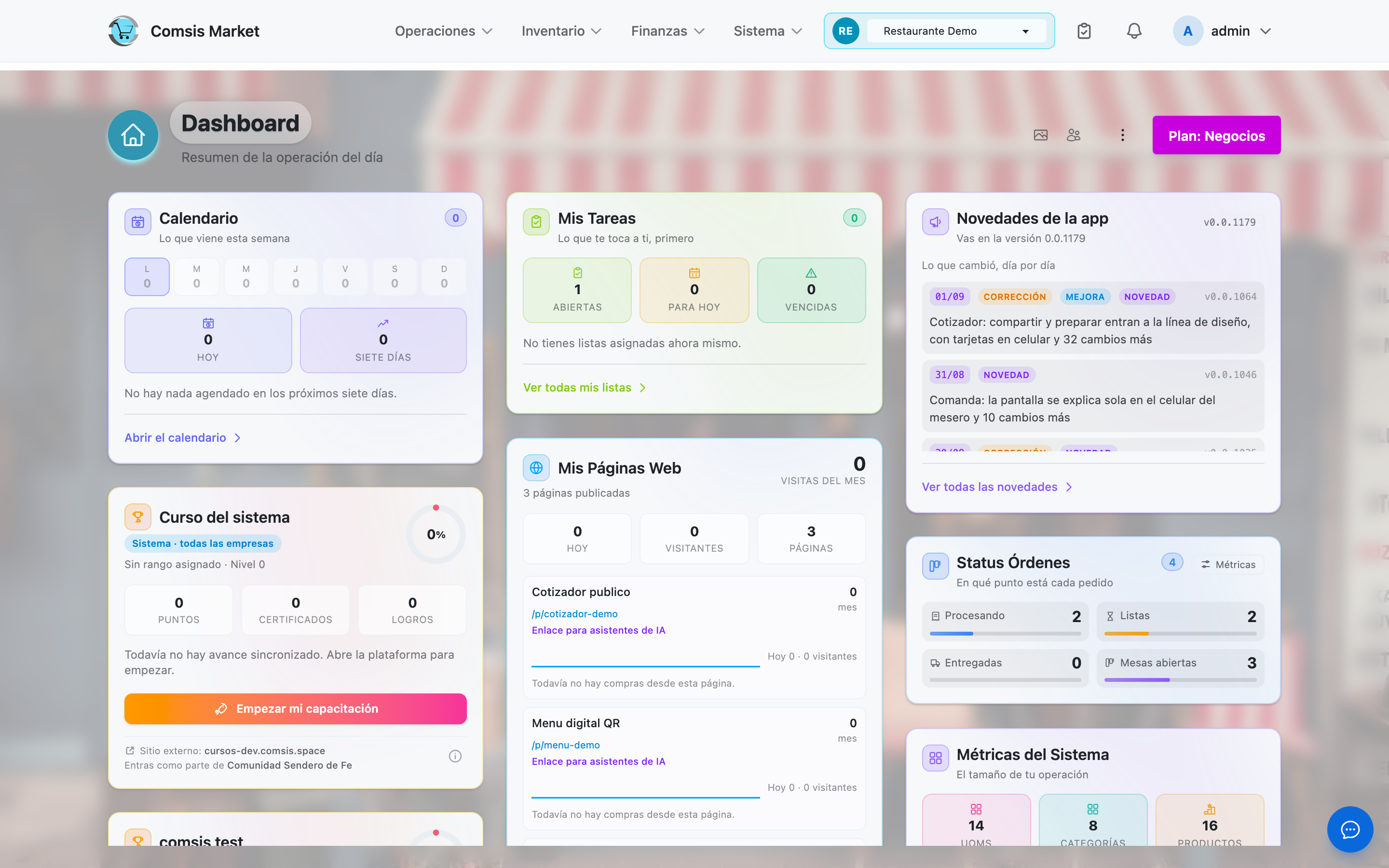Click the Procesando progress bar

pos(1005,634)
